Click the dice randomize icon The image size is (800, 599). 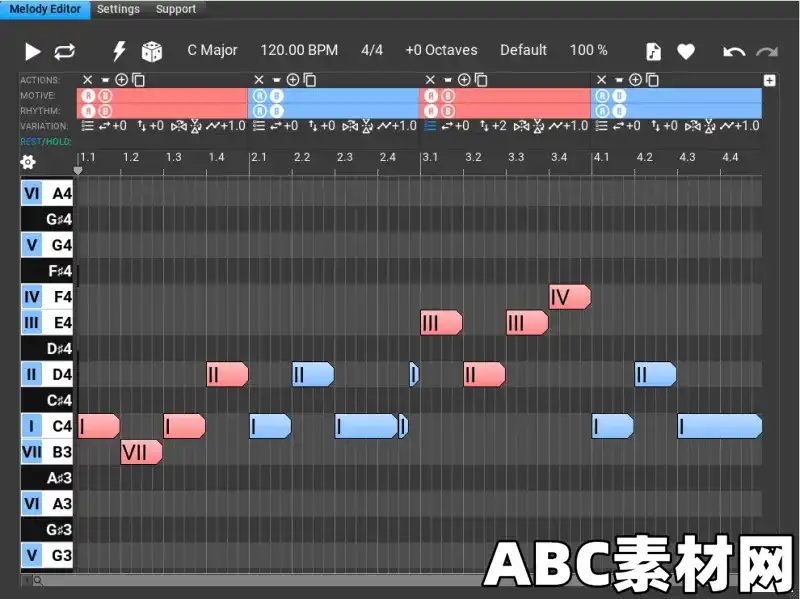click(x=152, y=52)
